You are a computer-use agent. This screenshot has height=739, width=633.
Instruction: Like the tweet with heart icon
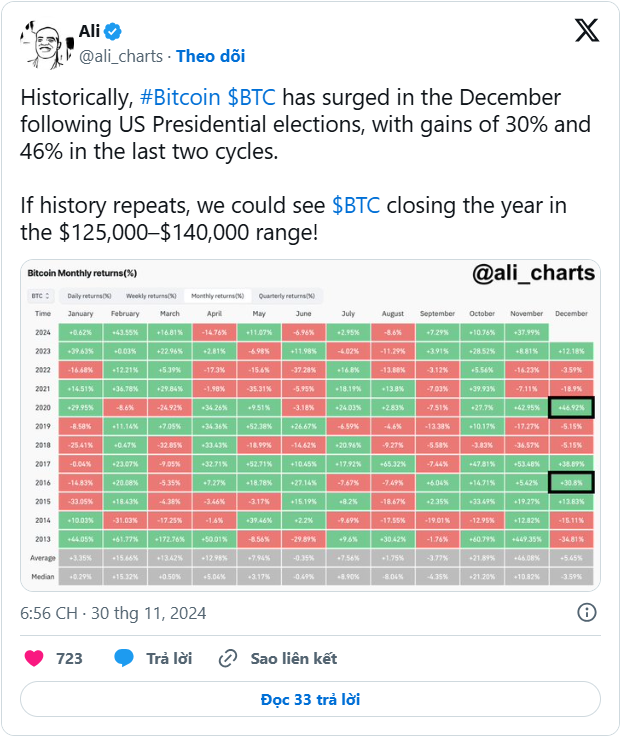[x=34, y=658]
